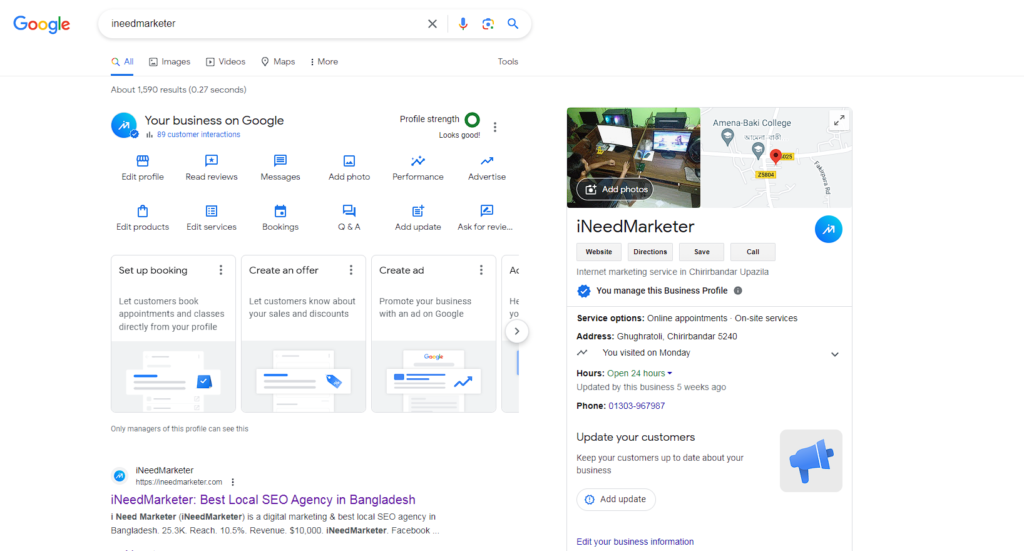Open 89 customer interactions link
Image resolution: width=1024 pixels, height=551 pixels.
click(x=199, y=134)
